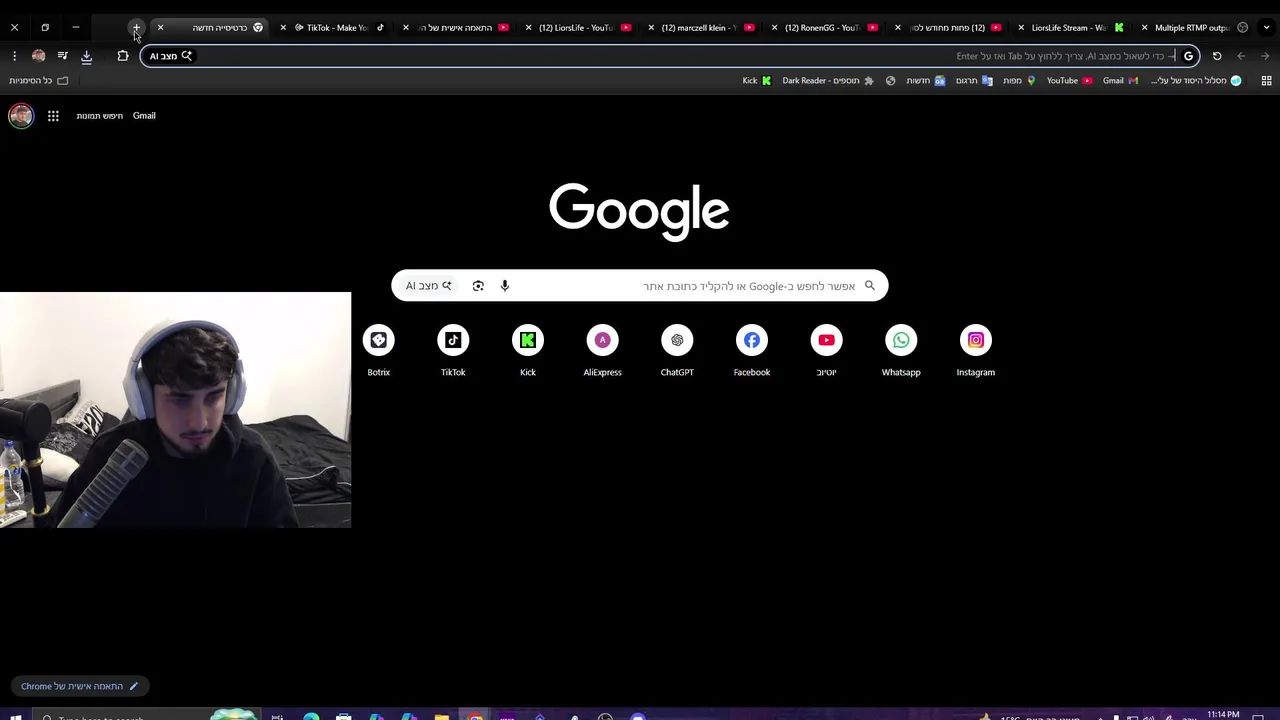The width and height of the screenshot is (1280, 720).
Task: Click the taskbar clock showing 11:14 PM
Action: (x=1223, y=715)
